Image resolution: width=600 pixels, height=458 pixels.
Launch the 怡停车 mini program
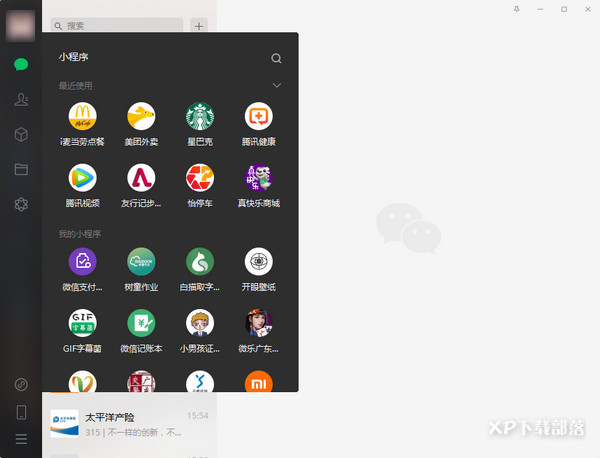[x=200, y=186]
